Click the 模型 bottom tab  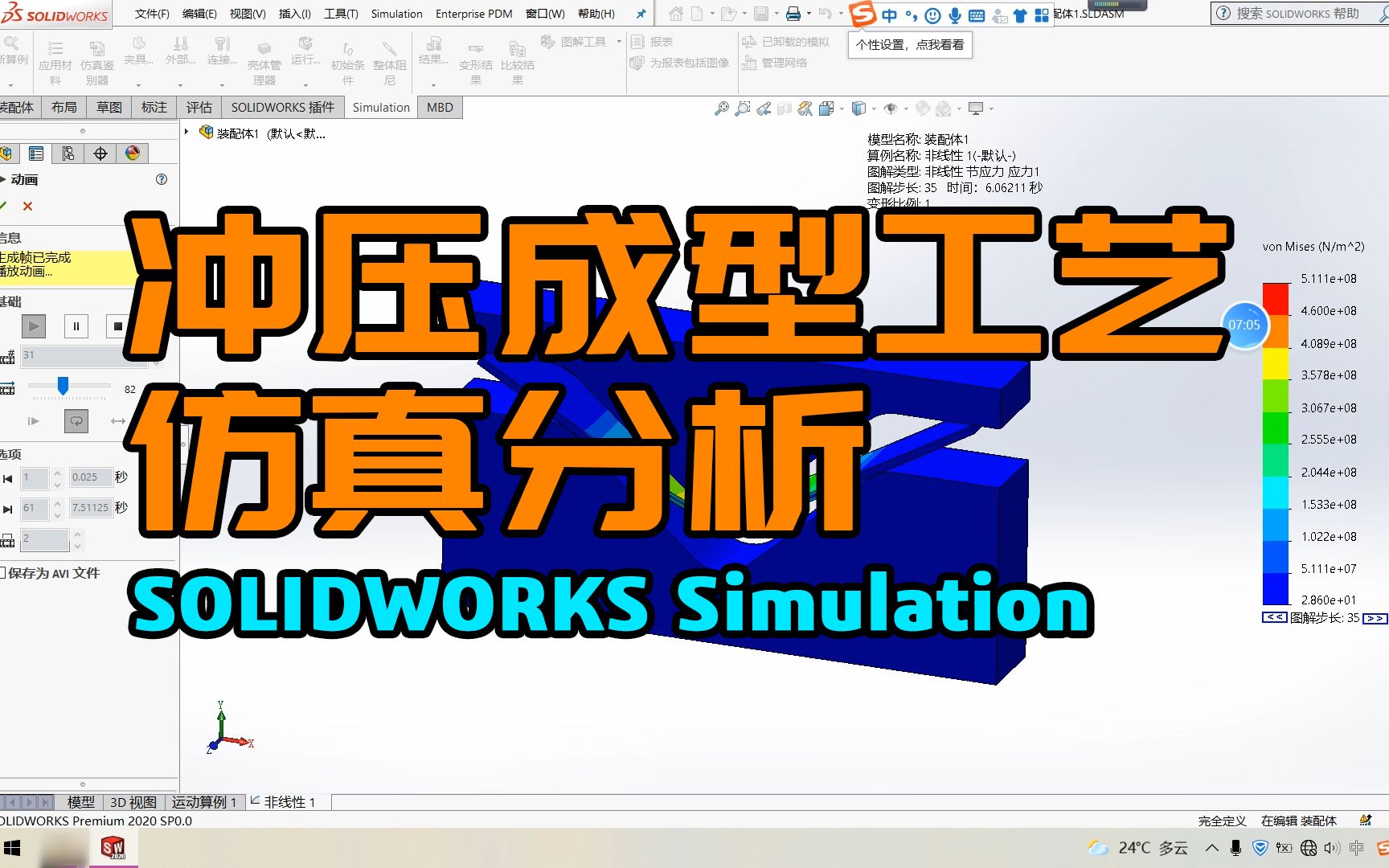[x=80, y=802]
